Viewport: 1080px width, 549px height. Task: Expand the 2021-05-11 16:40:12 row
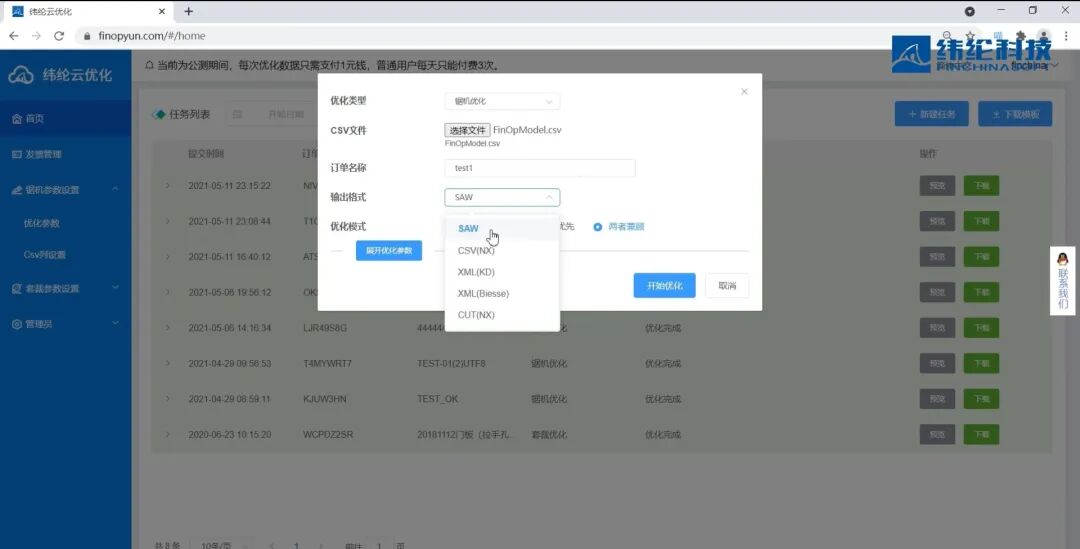[167, 257]
